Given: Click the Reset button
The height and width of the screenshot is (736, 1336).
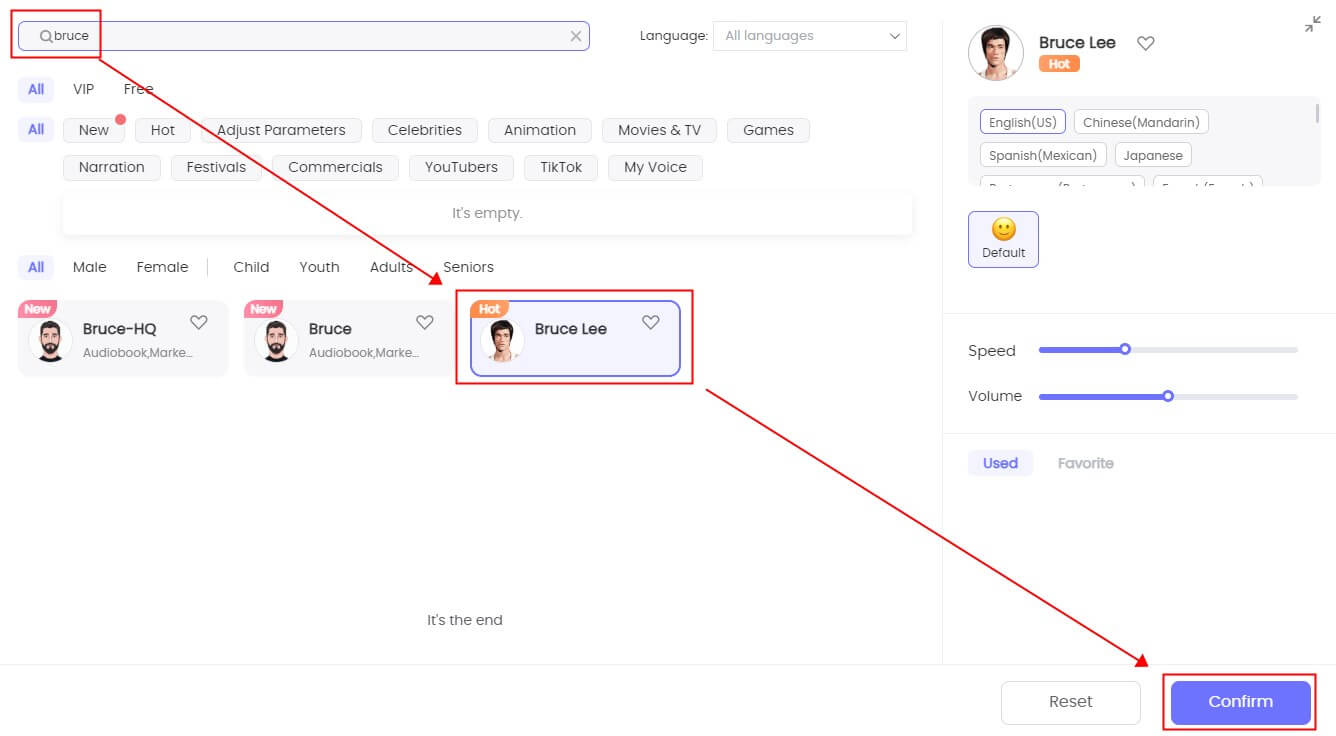Looking at the screenshot, I should [x=1071, y=702].
